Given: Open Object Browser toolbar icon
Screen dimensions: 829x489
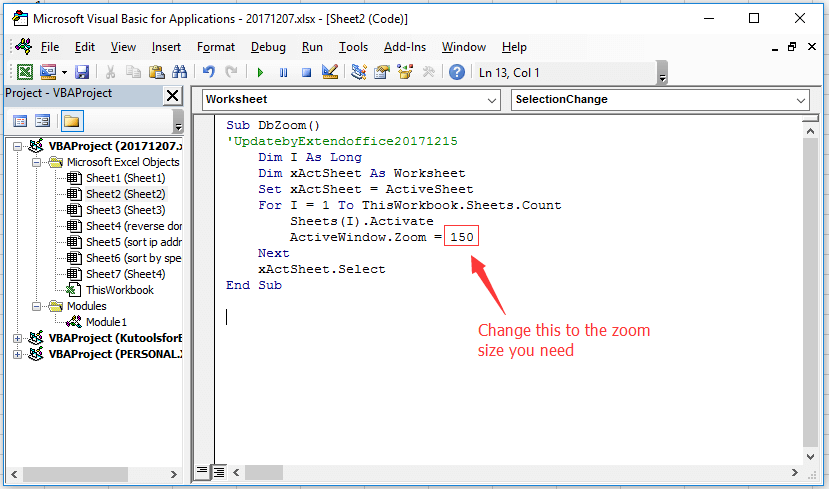Looking at the screenshot, I should point(405,72).
